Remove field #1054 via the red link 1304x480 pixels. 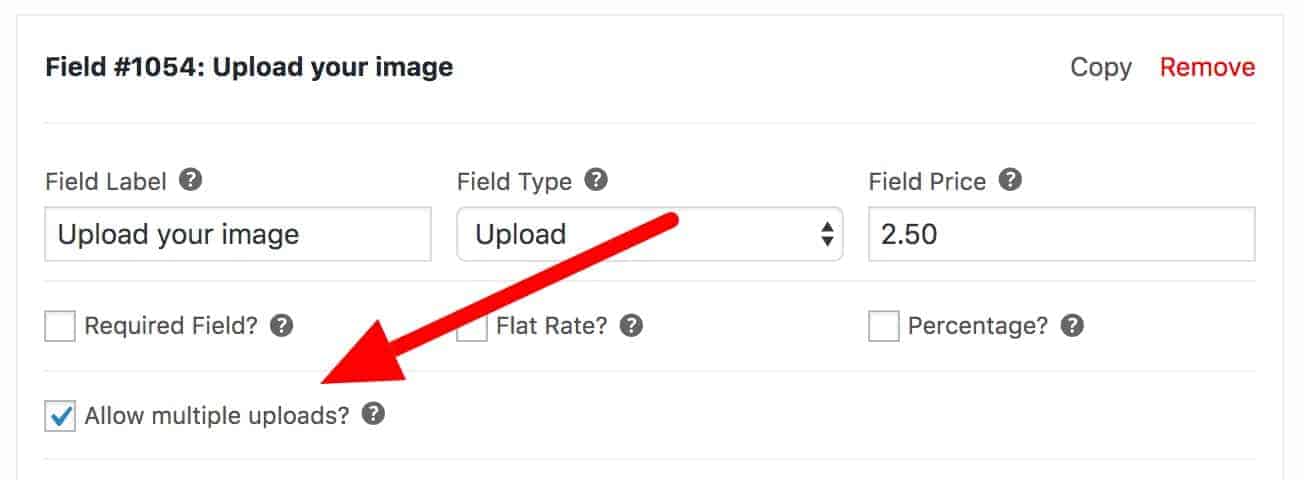(x=1207, y=67)
